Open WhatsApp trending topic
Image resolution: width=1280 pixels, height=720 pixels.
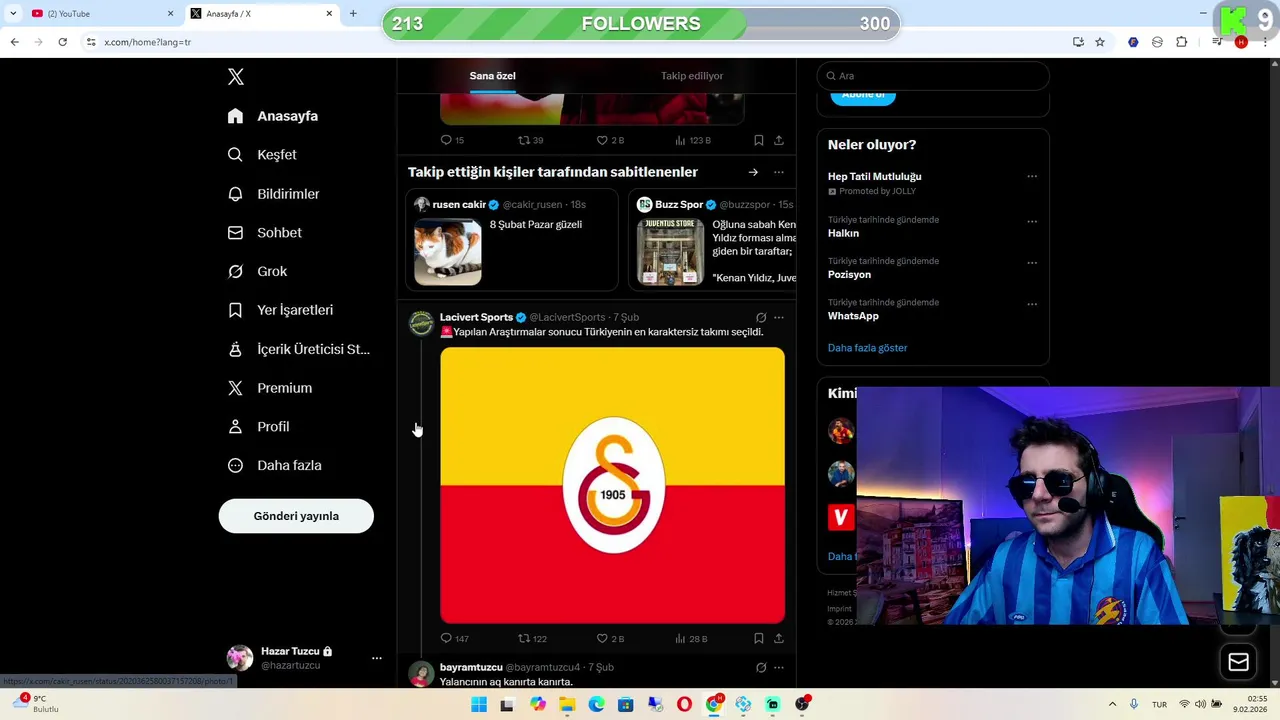853,316
